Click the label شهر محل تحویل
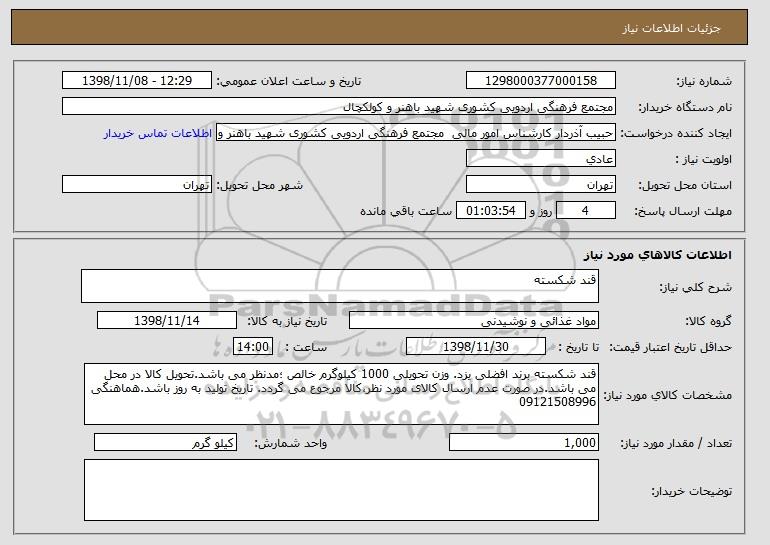 point(260,186)
